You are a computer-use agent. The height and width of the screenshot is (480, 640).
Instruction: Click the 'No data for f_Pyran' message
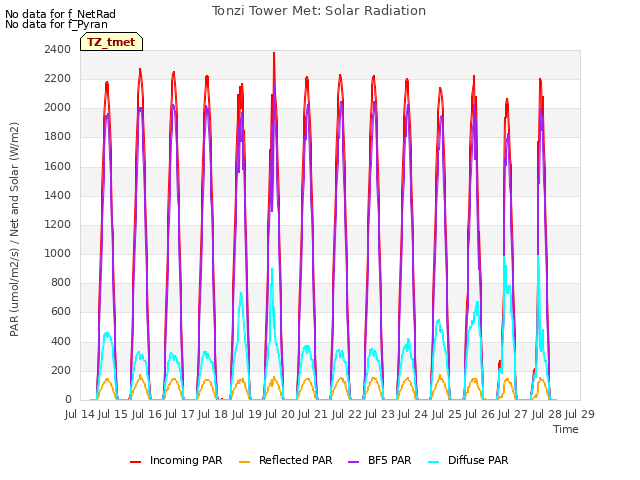click(56, 24)
